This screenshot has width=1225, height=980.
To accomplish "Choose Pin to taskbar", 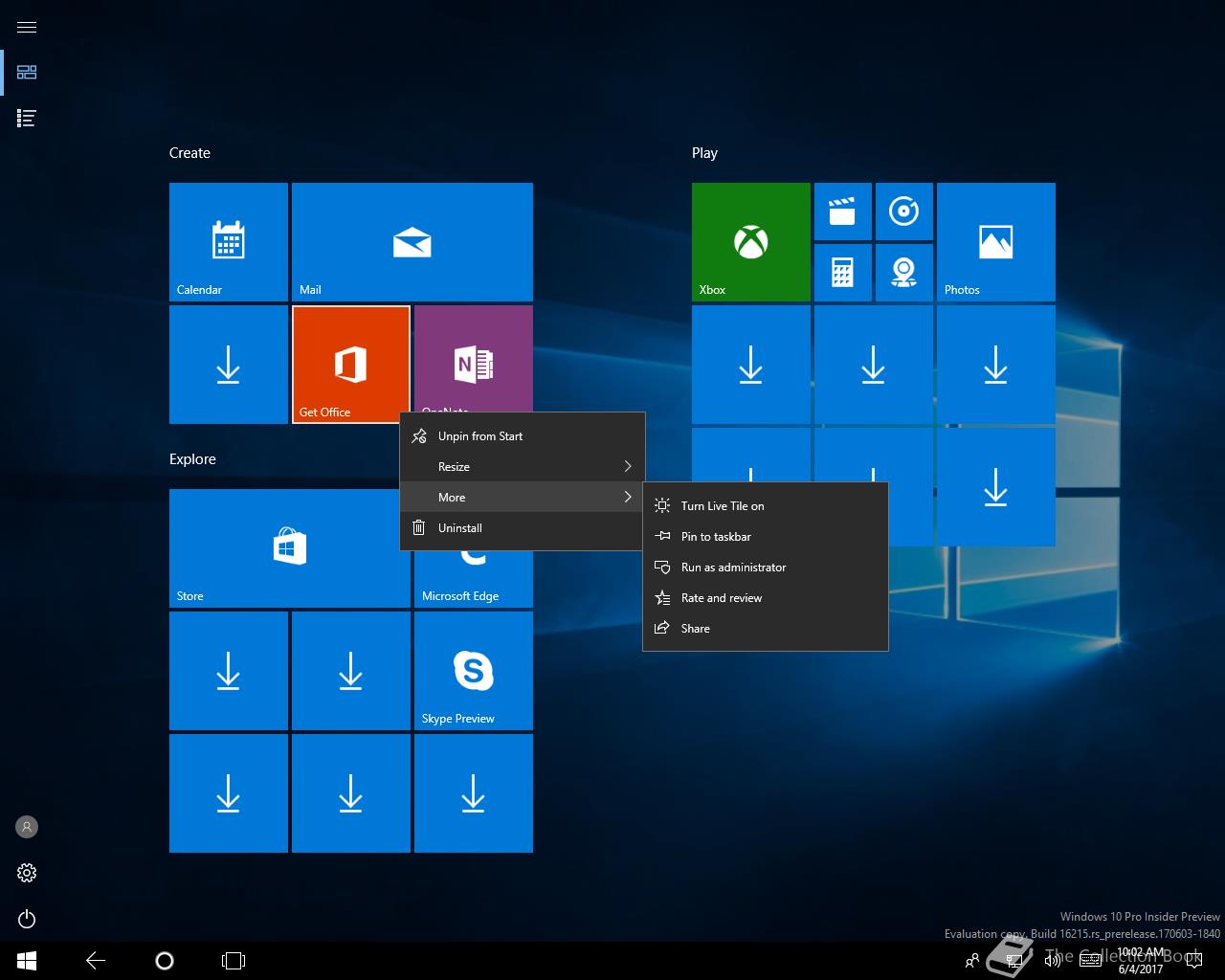I will 766,537.
